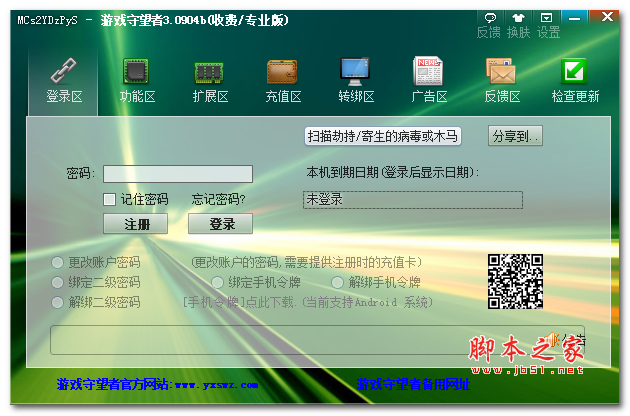The image size is (630, 416).
Task: Open the 扩展区 memory module icon
Action: [x=209, y=73]
